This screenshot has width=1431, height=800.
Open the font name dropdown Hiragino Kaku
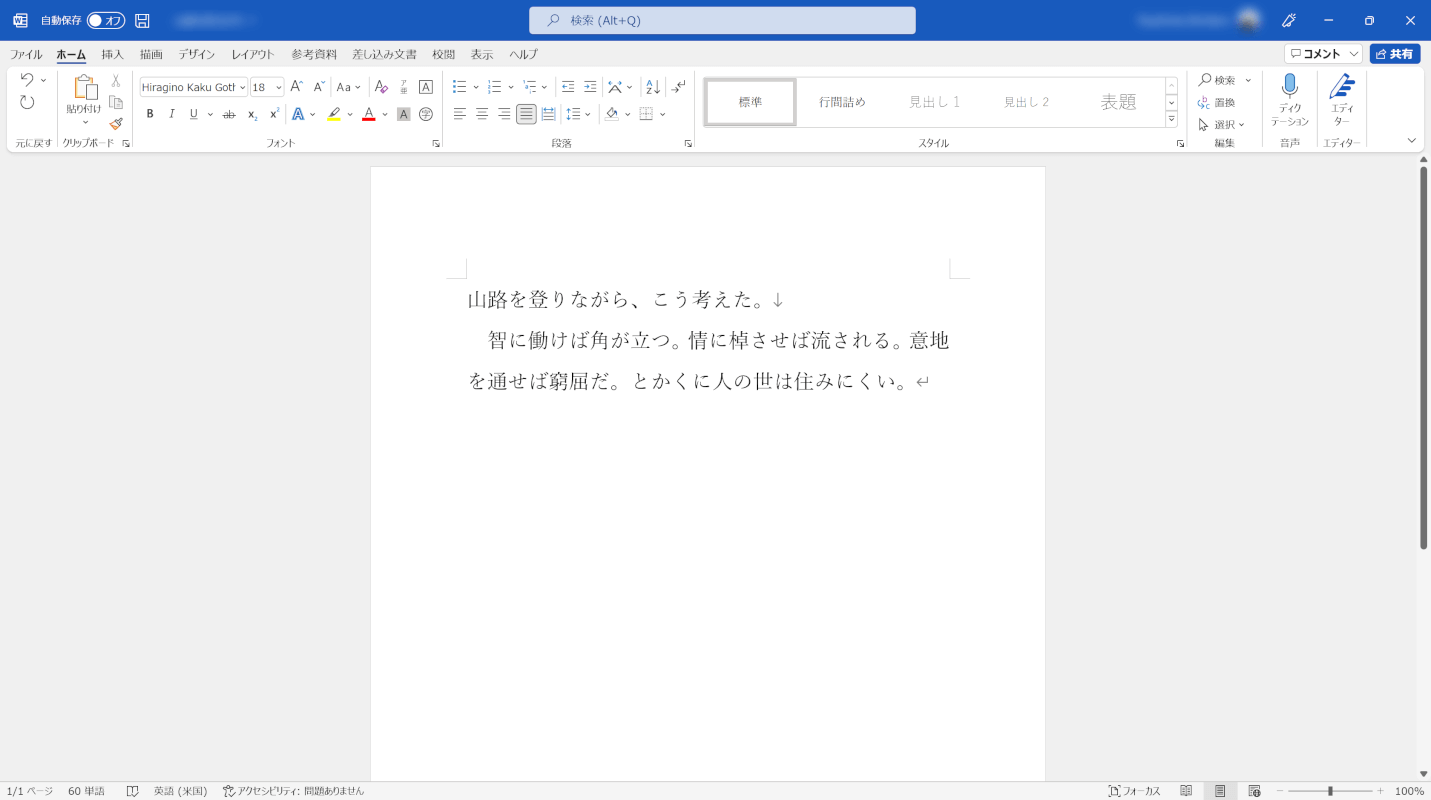click(243, 87)
